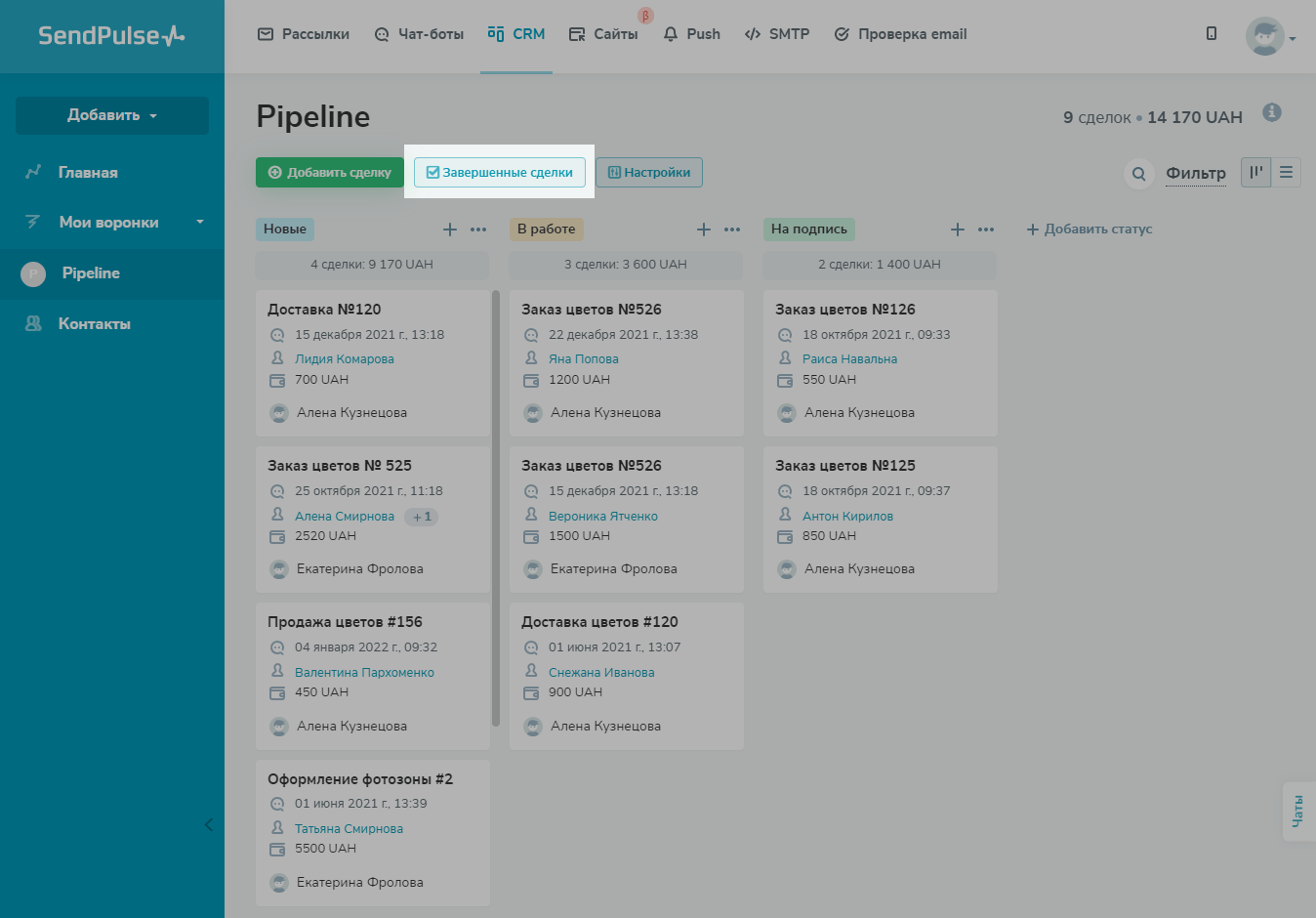This screenshot has height=918, width=1316.
Task: Click wallet icon beside 5500 UAH
Action: tap(277, 850)
